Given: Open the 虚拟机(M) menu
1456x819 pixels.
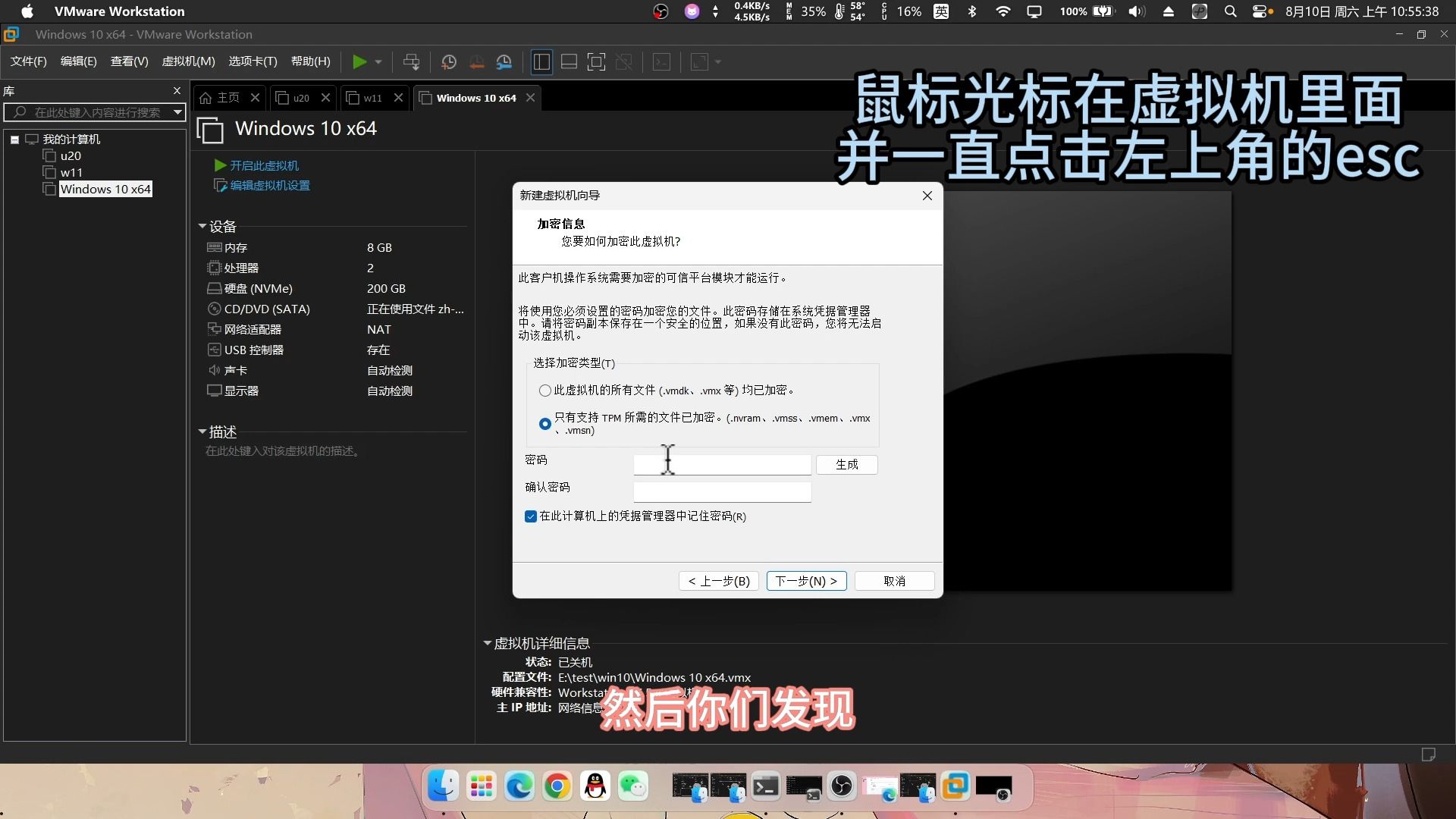Looking at the screenshot, I should coord(188,61).
